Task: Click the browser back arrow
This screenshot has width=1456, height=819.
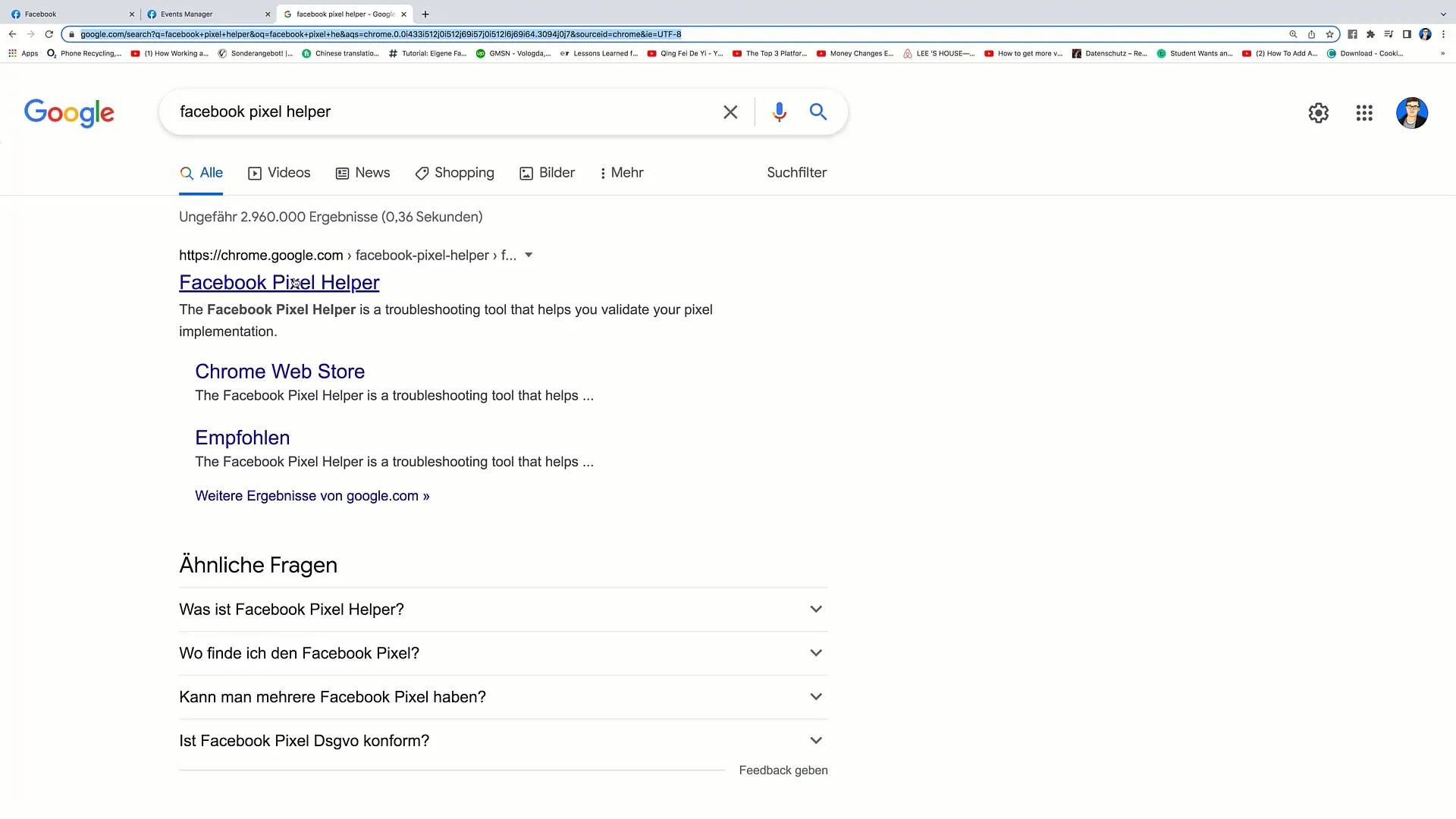Action: [x=12, y=34]
